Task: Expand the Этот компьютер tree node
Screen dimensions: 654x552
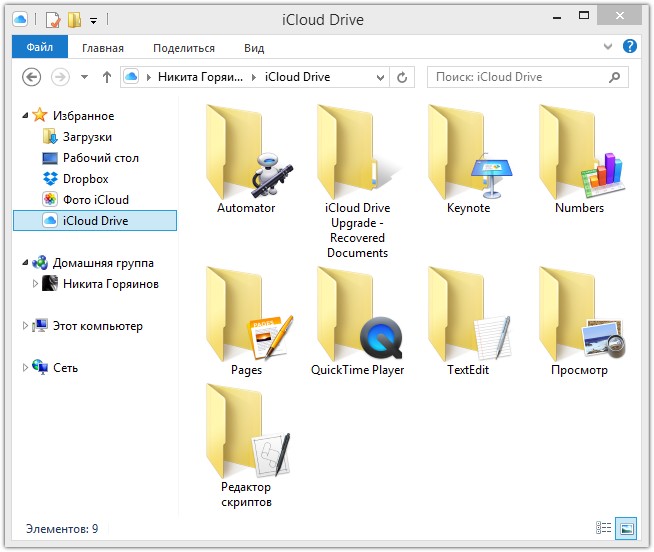Action: click(x=25, y=325)
